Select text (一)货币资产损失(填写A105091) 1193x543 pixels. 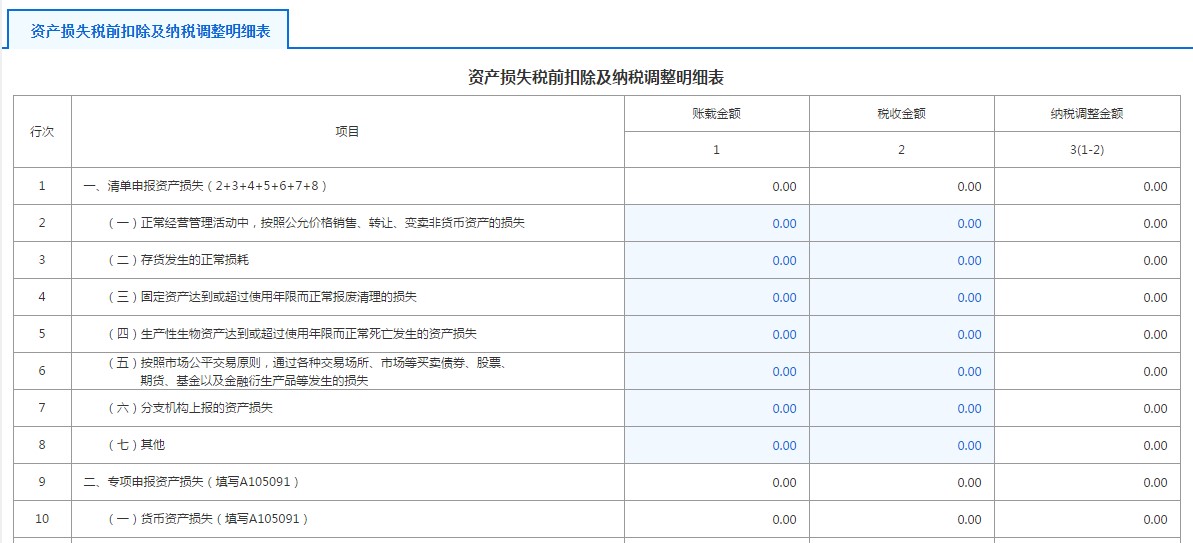(x=208, y=519)
